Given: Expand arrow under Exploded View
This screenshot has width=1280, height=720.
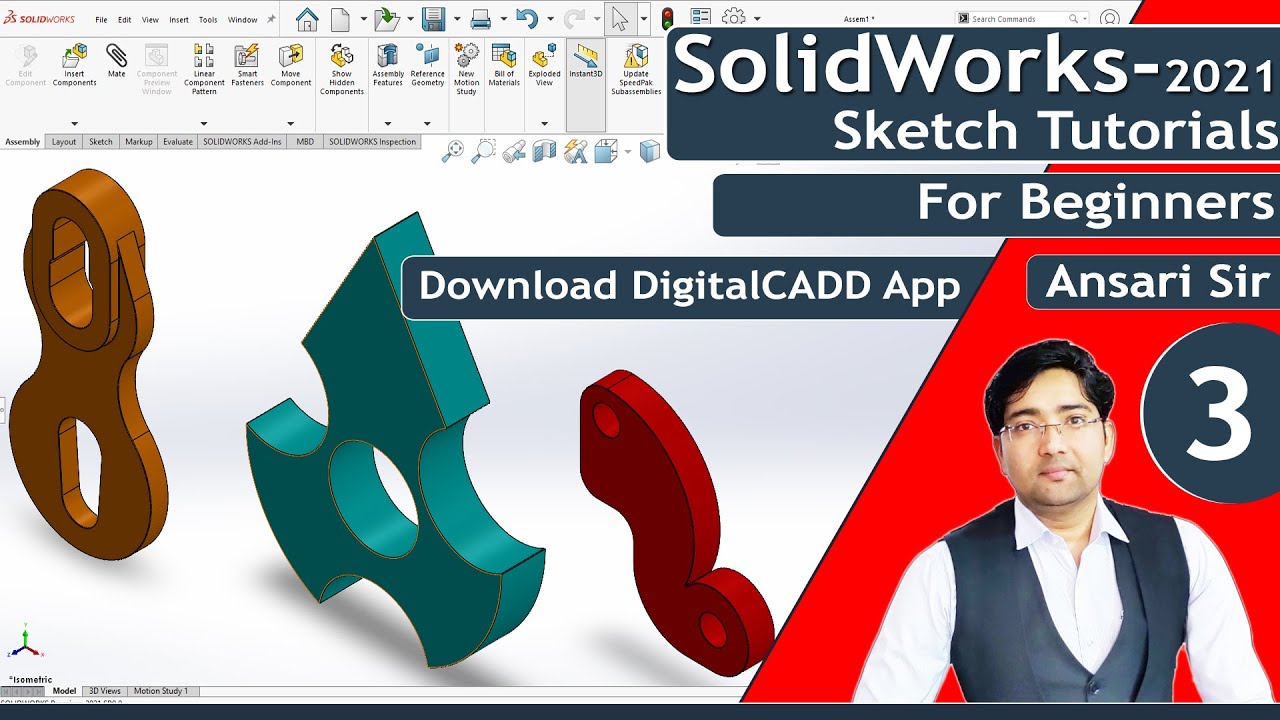Looking at the screenshot, I should (545, 124).
